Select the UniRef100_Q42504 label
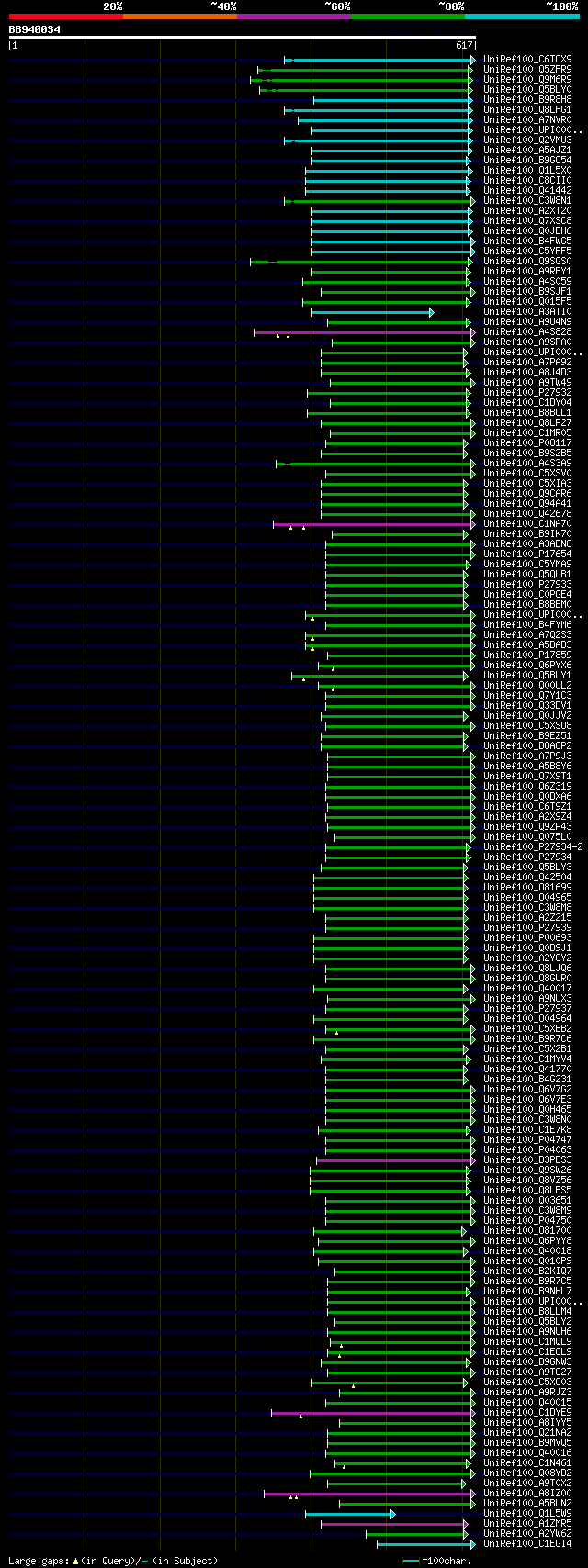 pos(527,878)
